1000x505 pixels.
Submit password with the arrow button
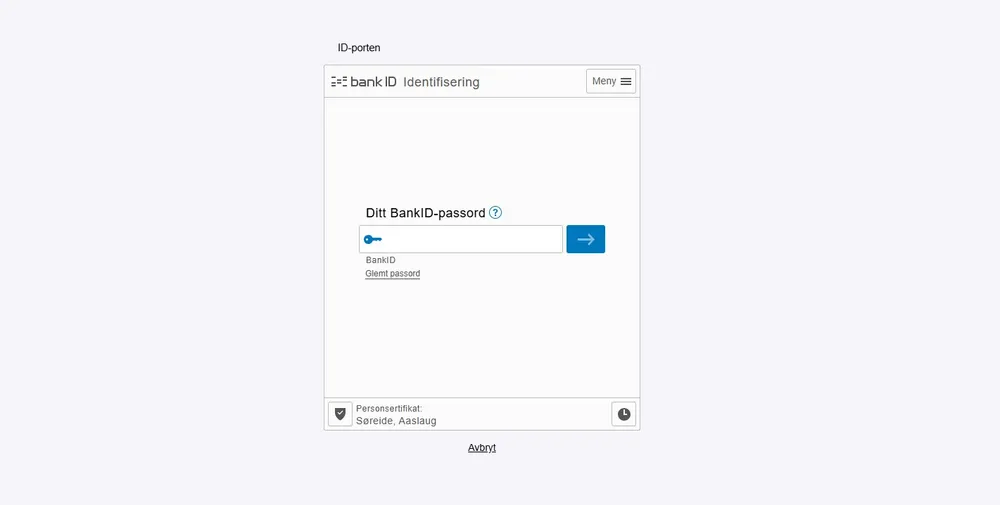point(585,239)
